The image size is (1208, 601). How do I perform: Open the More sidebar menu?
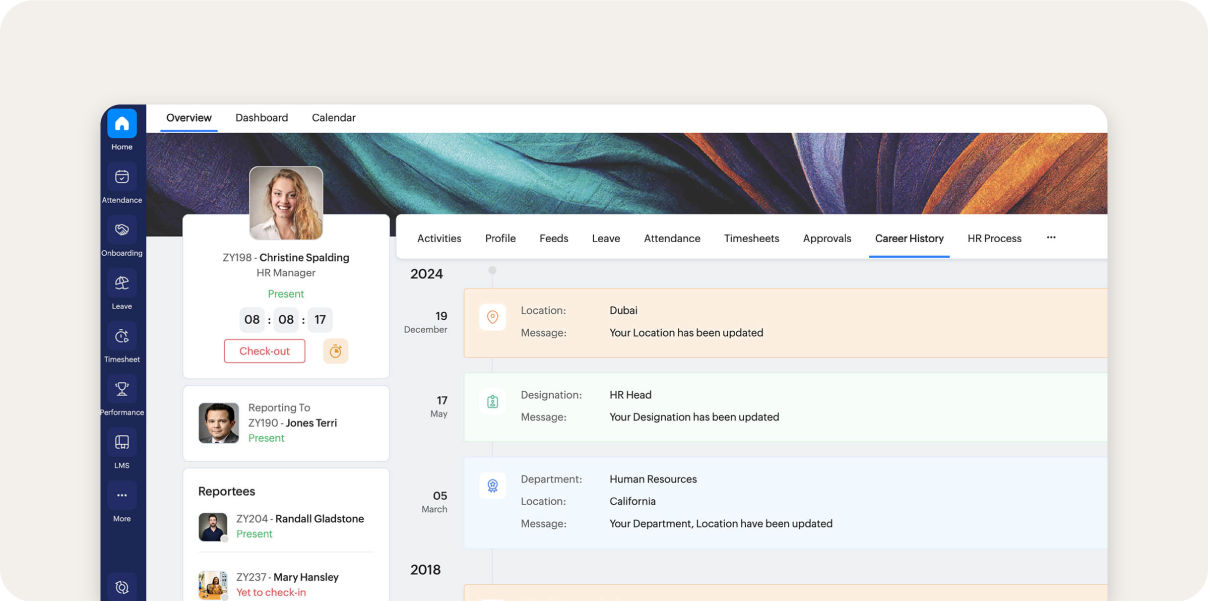tap(122, 495)
